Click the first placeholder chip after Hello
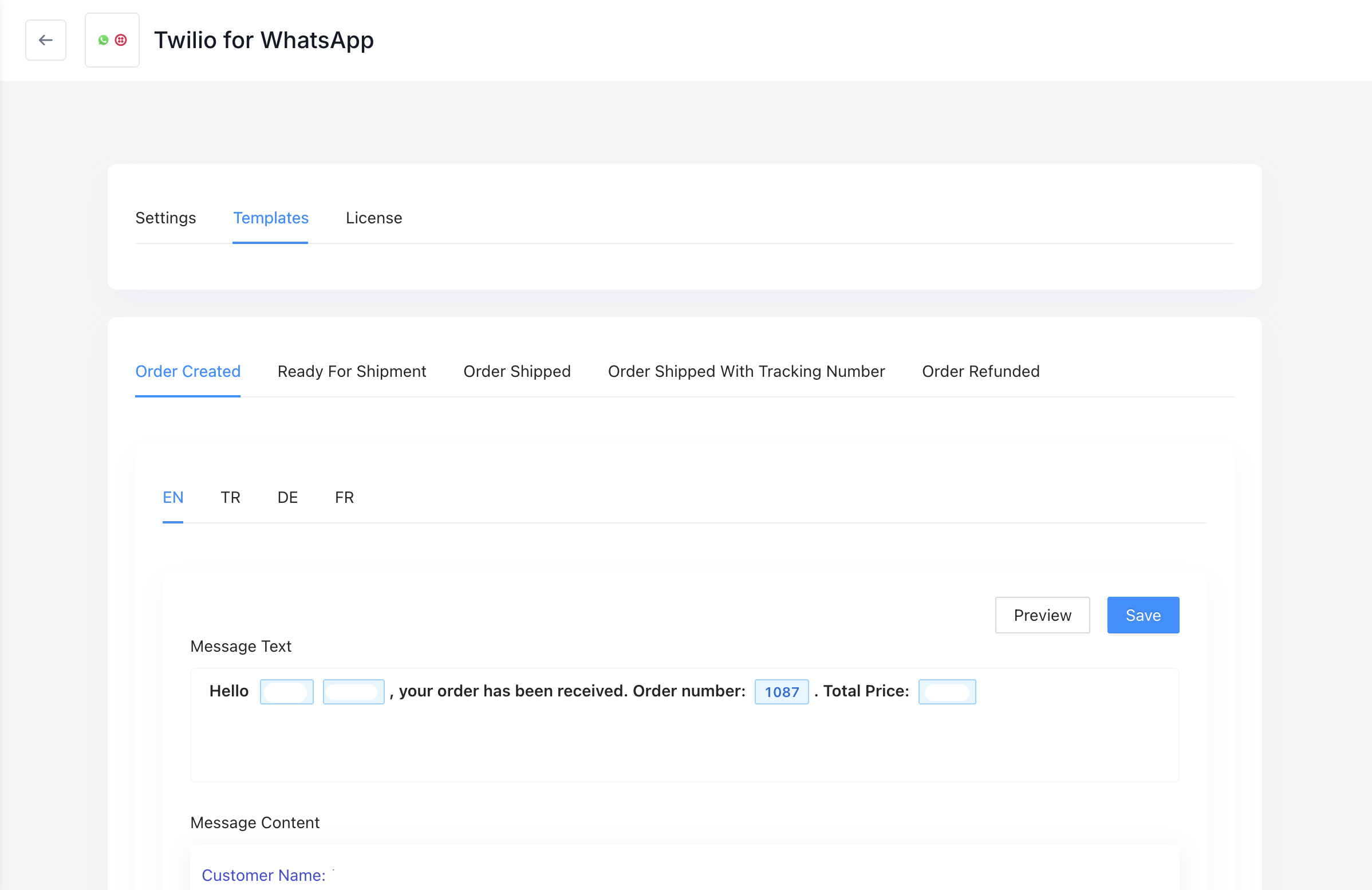Screen dimensions: 1372x890 click(286, 692)
